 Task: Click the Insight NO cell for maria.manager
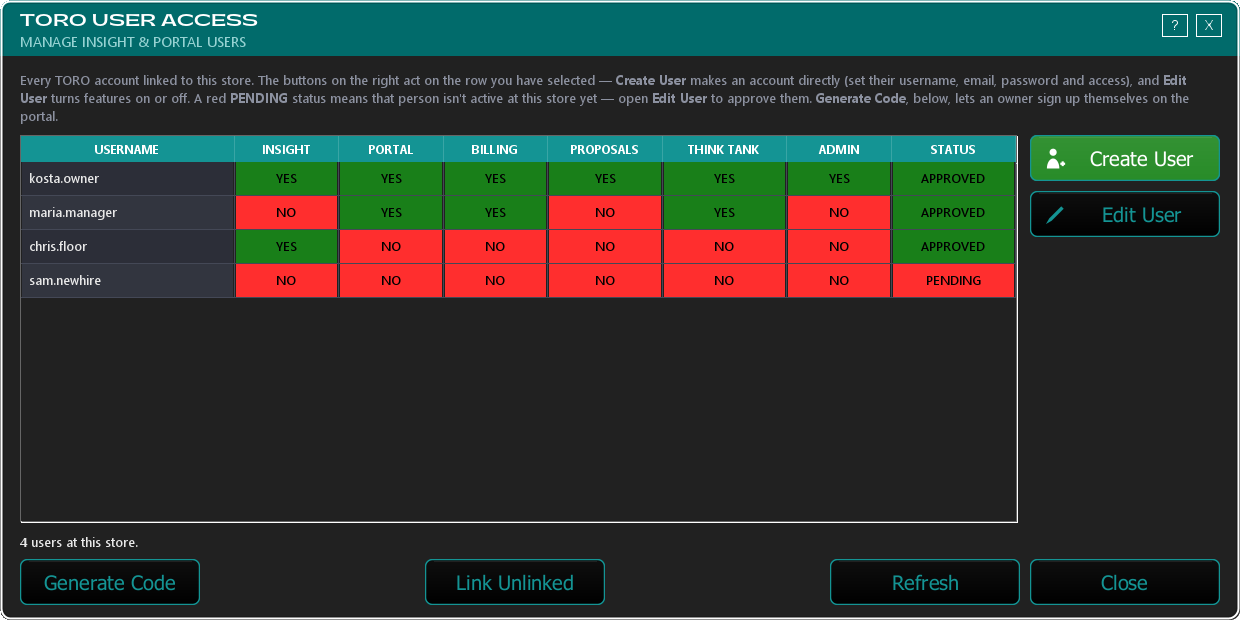click(286, 213)
